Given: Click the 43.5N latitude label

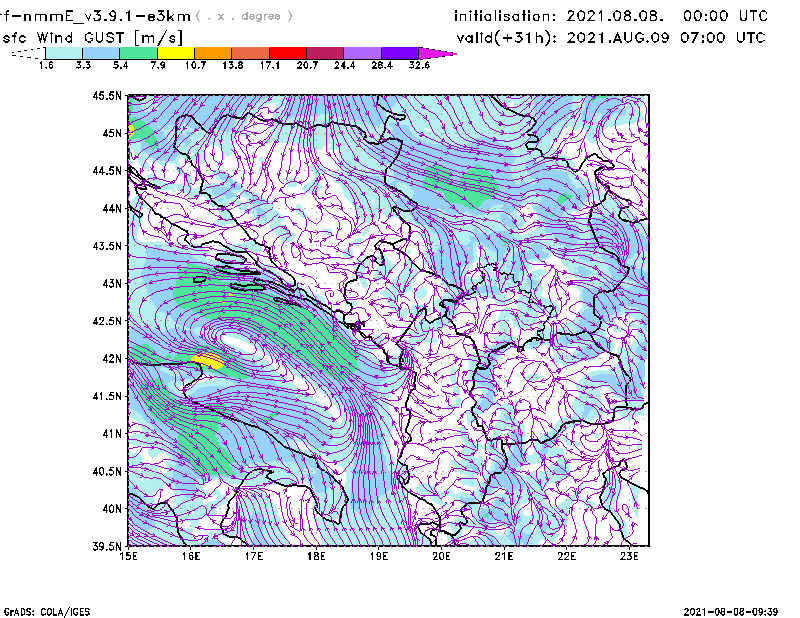Looking at the screenshot, I should pos(107,246).
